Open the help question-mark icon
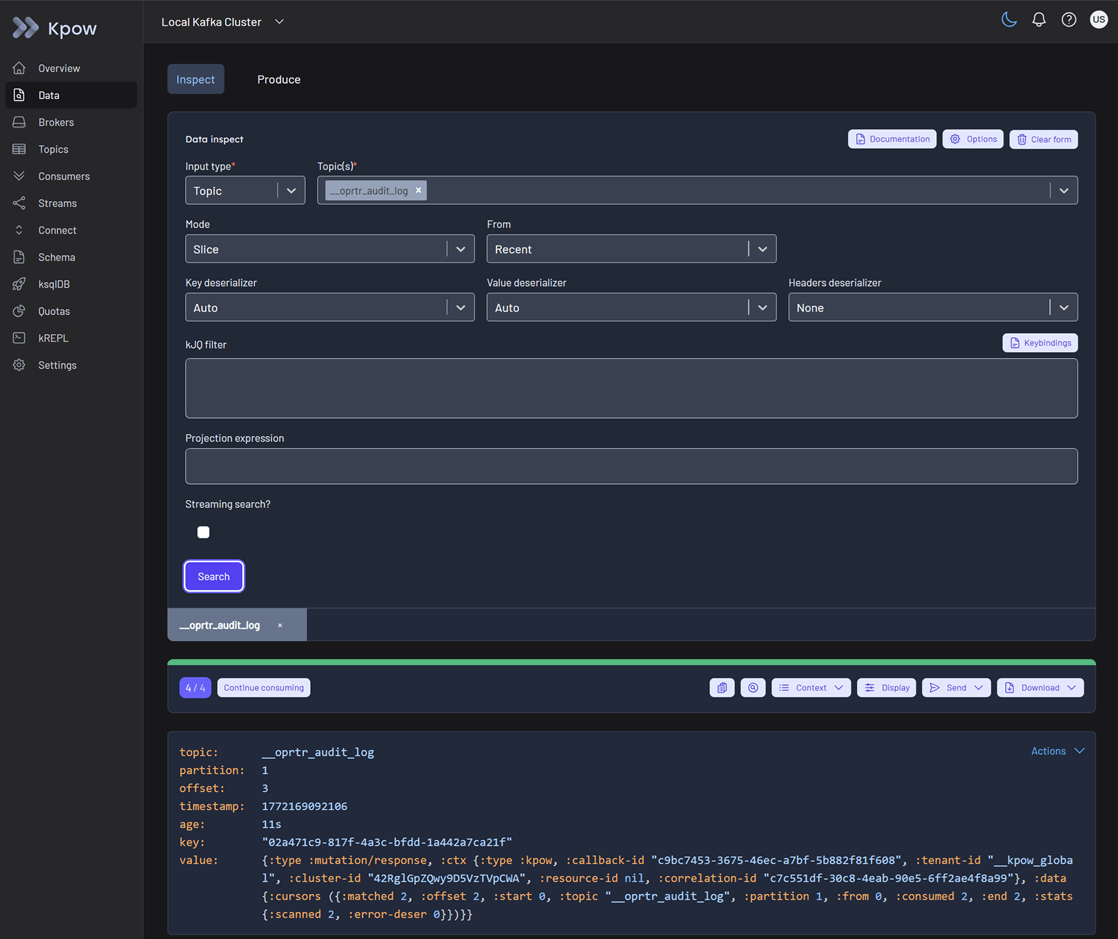This screenshot has width=1118, height=939. point(1069,20)
